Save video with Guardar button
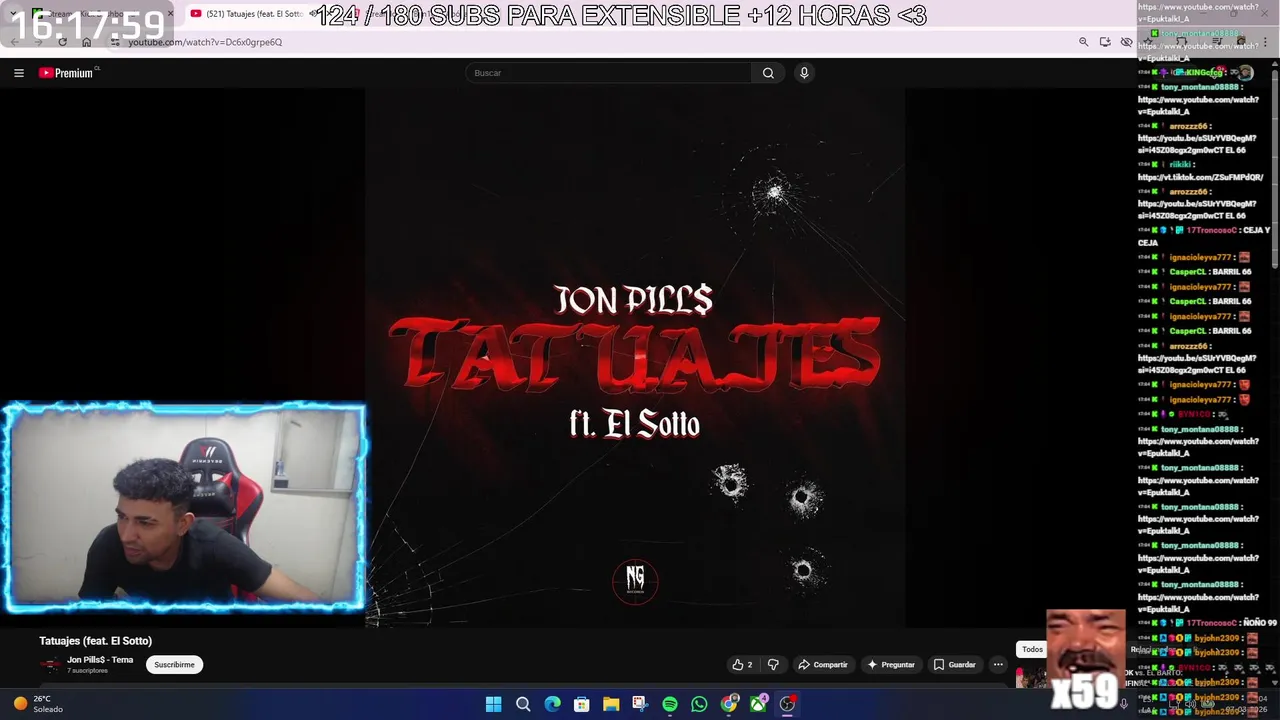 tap(954, 665)
